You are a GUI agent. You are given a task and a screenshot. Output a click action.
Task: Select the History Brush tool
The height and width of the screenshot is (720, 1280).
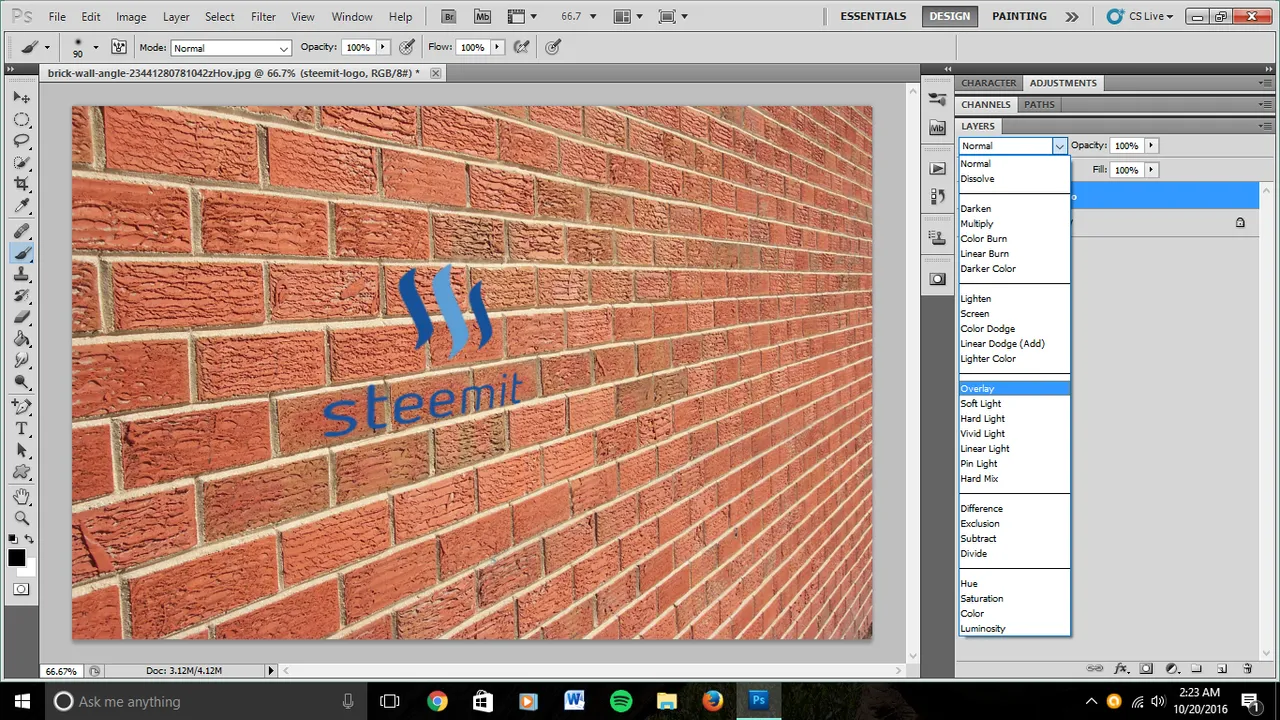pos(22,297)
